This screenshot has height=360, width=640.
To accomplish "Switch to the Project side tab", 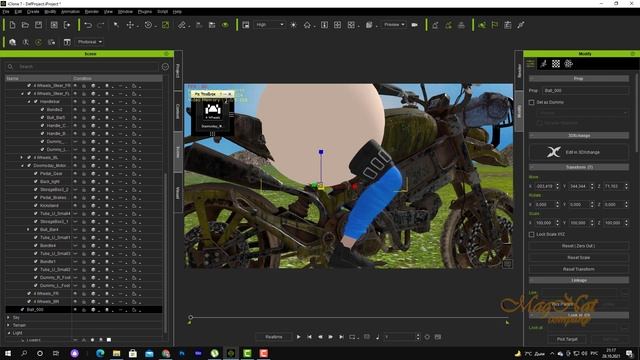I will [178, 71].
